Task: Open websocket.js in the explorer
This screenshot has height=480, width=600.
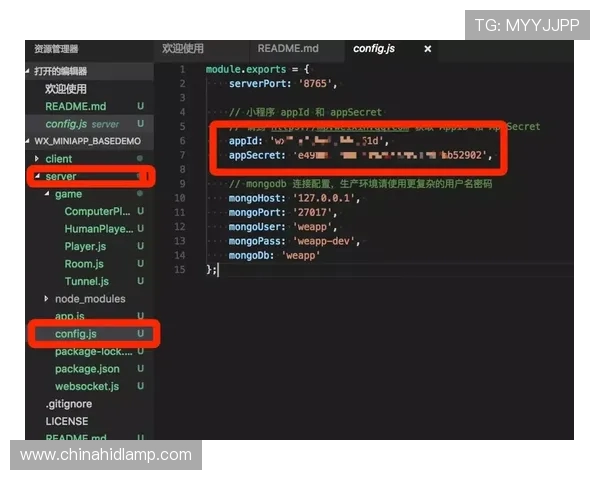Action: [87, 386]
